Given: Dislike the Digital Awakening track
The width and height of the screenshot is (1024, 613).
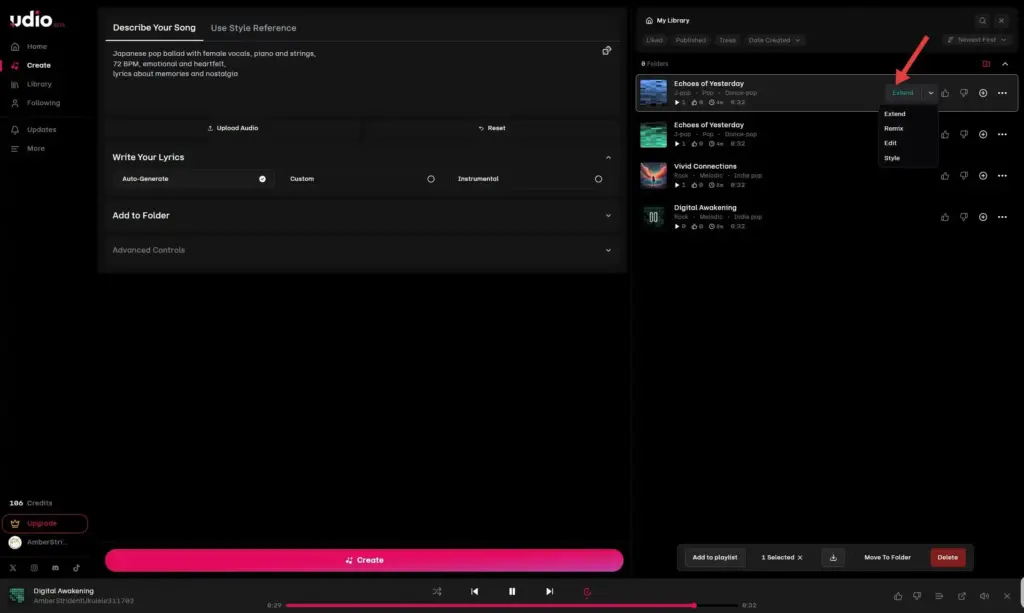Looking at the screenshot, I should click(964, 217).
